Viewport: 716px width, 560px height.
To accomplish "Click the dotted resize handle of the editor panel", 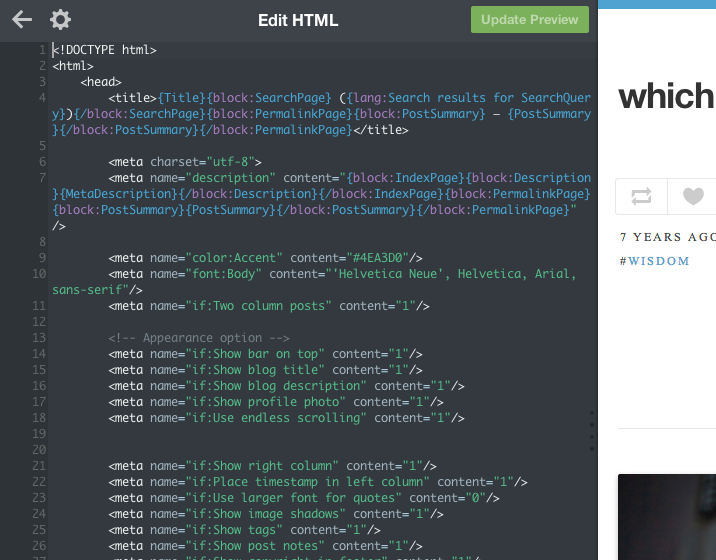I will point(592,431).
